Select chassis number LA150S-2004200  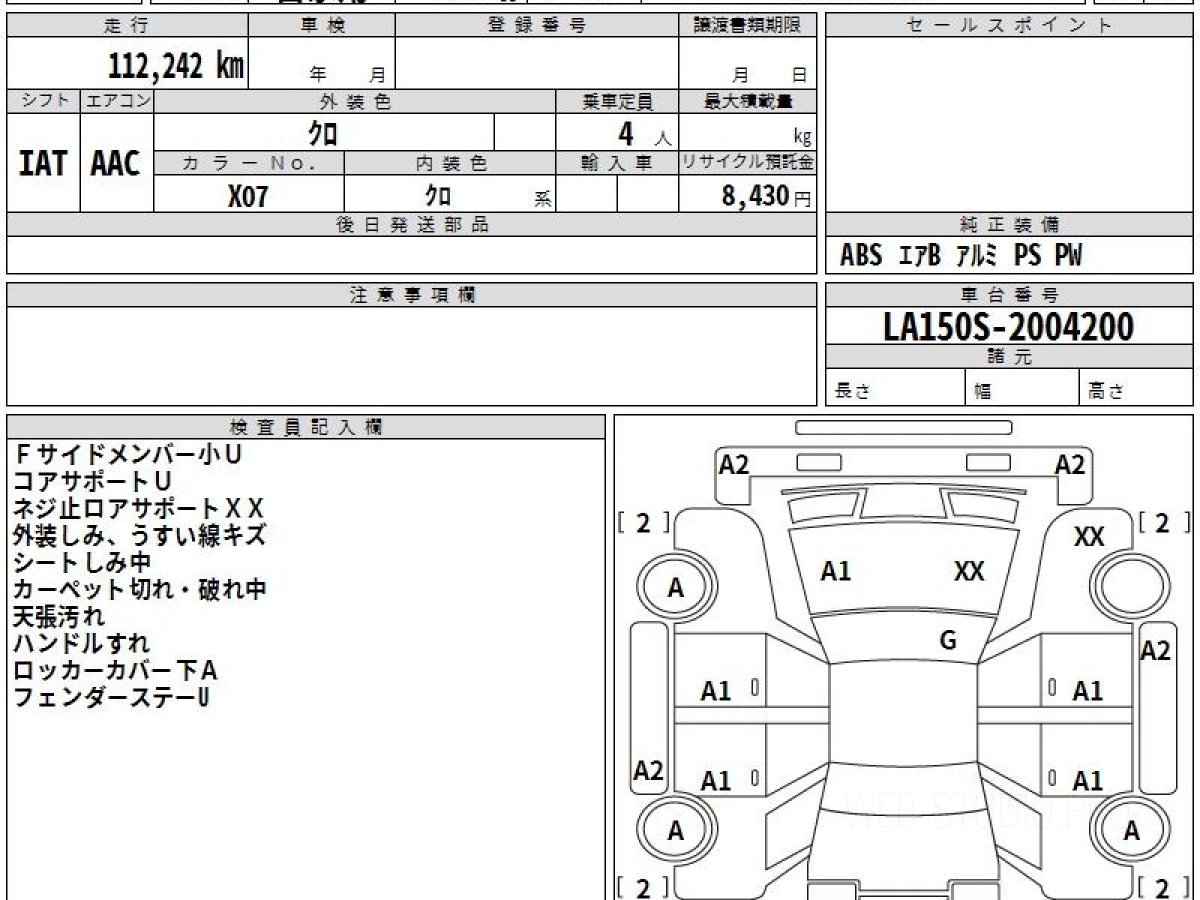(x=1009, y=326)
